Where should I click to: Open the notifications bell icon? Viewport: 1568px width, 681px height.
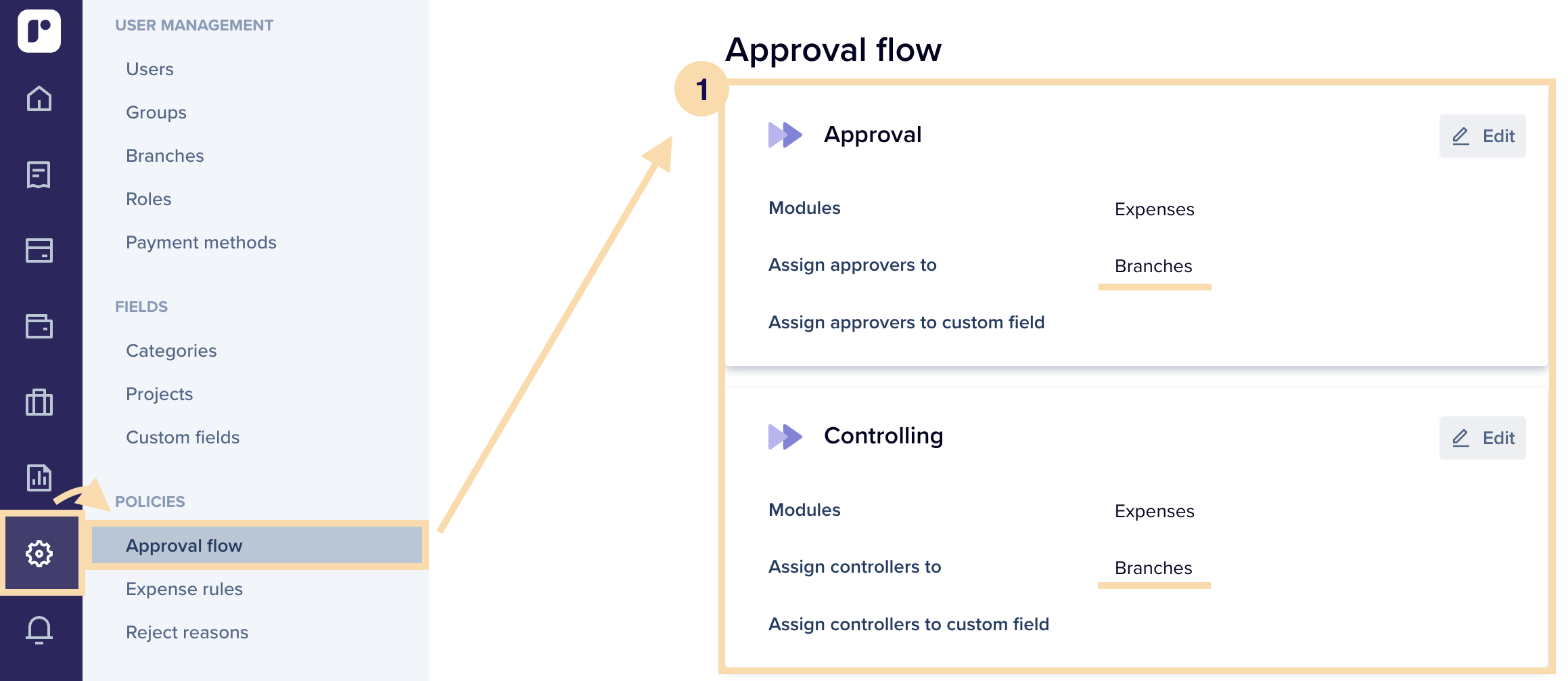pos(39,630)
